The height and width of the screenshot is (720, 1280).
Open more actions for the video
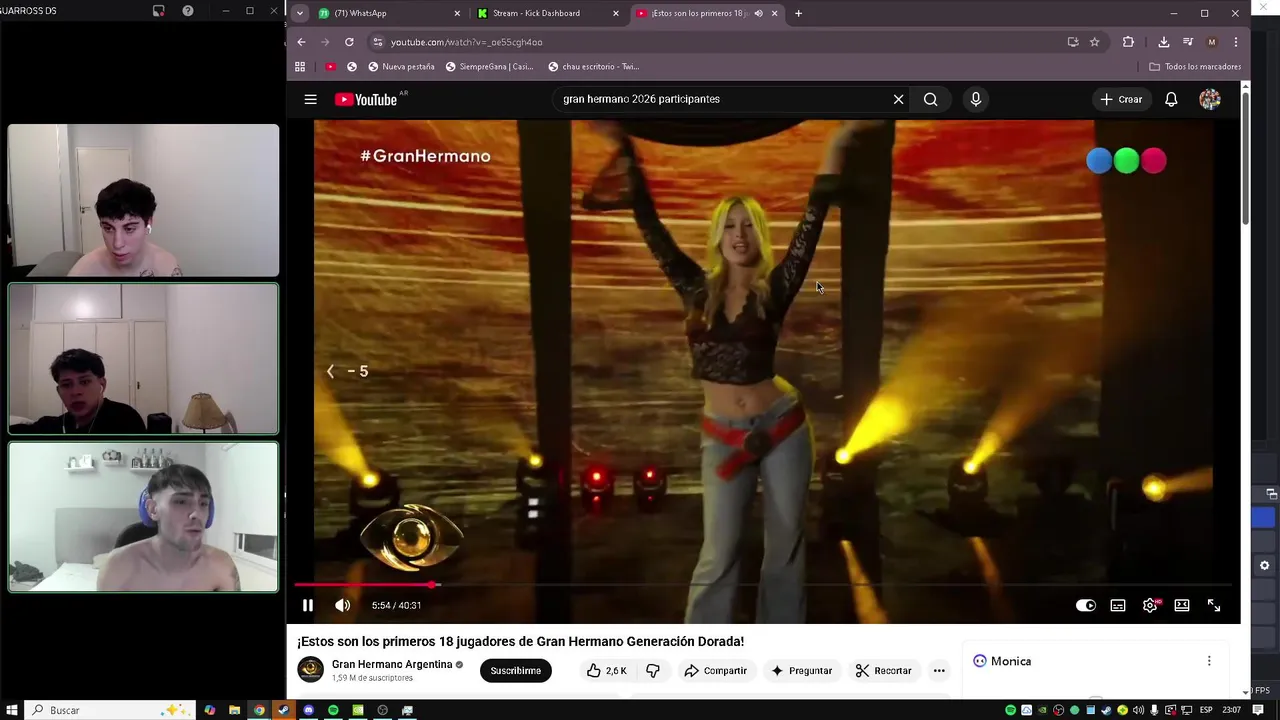coord(939,671)
